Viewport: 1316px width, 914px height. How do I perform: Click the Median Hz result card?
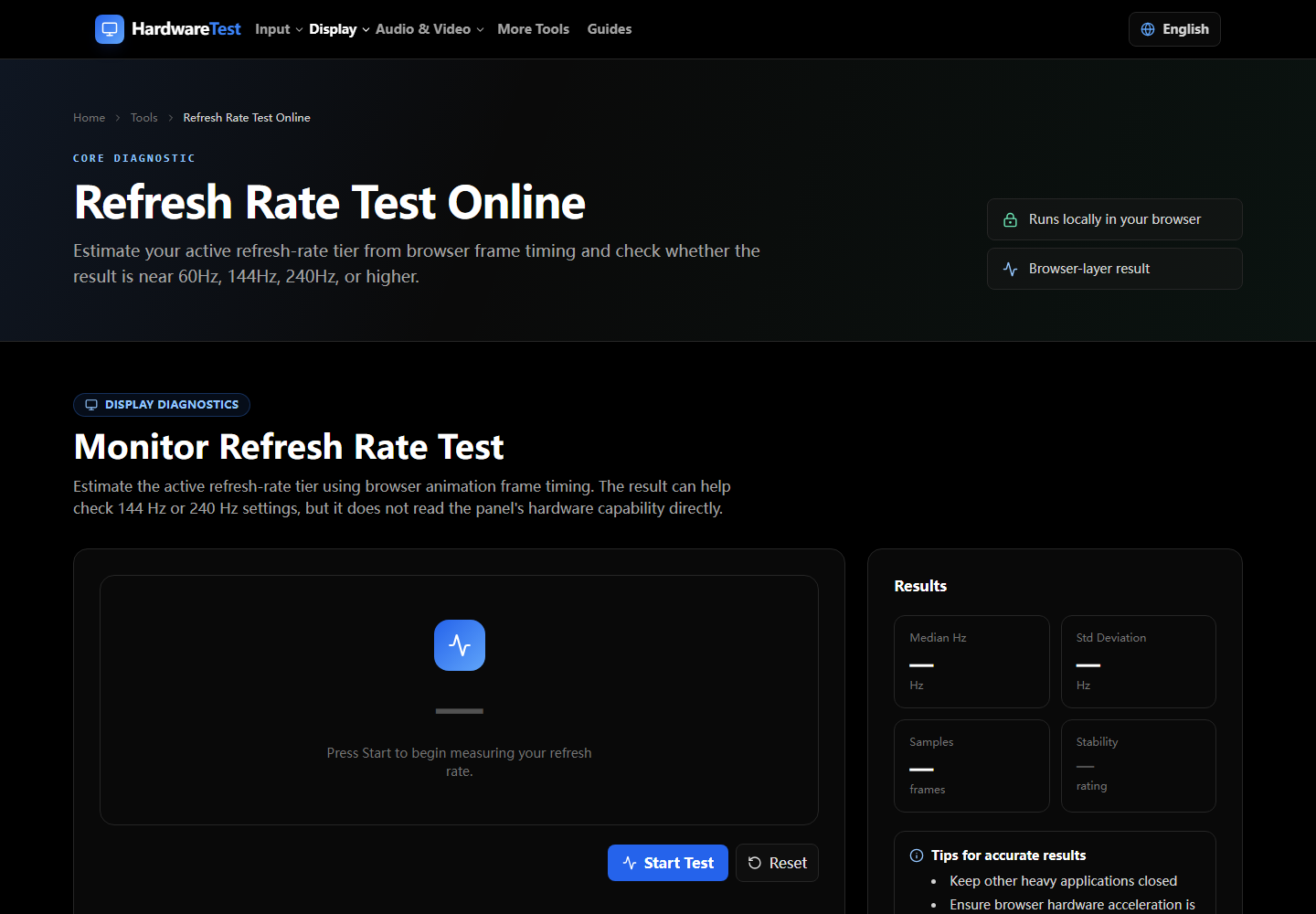click(971, 662)
